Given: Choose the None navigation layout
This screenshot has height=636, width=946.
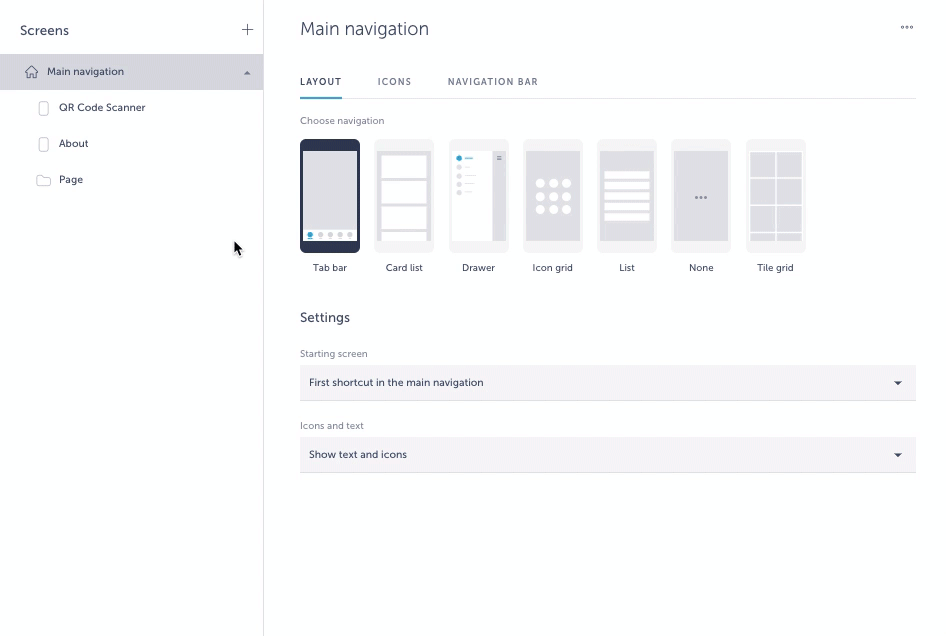Looking at the screenshot, I should click(x=701, y=196).
